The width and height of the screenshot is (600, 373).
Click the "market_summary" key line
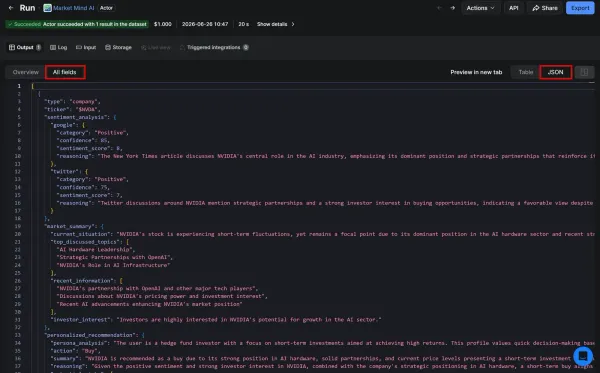[x=74, y=226]
